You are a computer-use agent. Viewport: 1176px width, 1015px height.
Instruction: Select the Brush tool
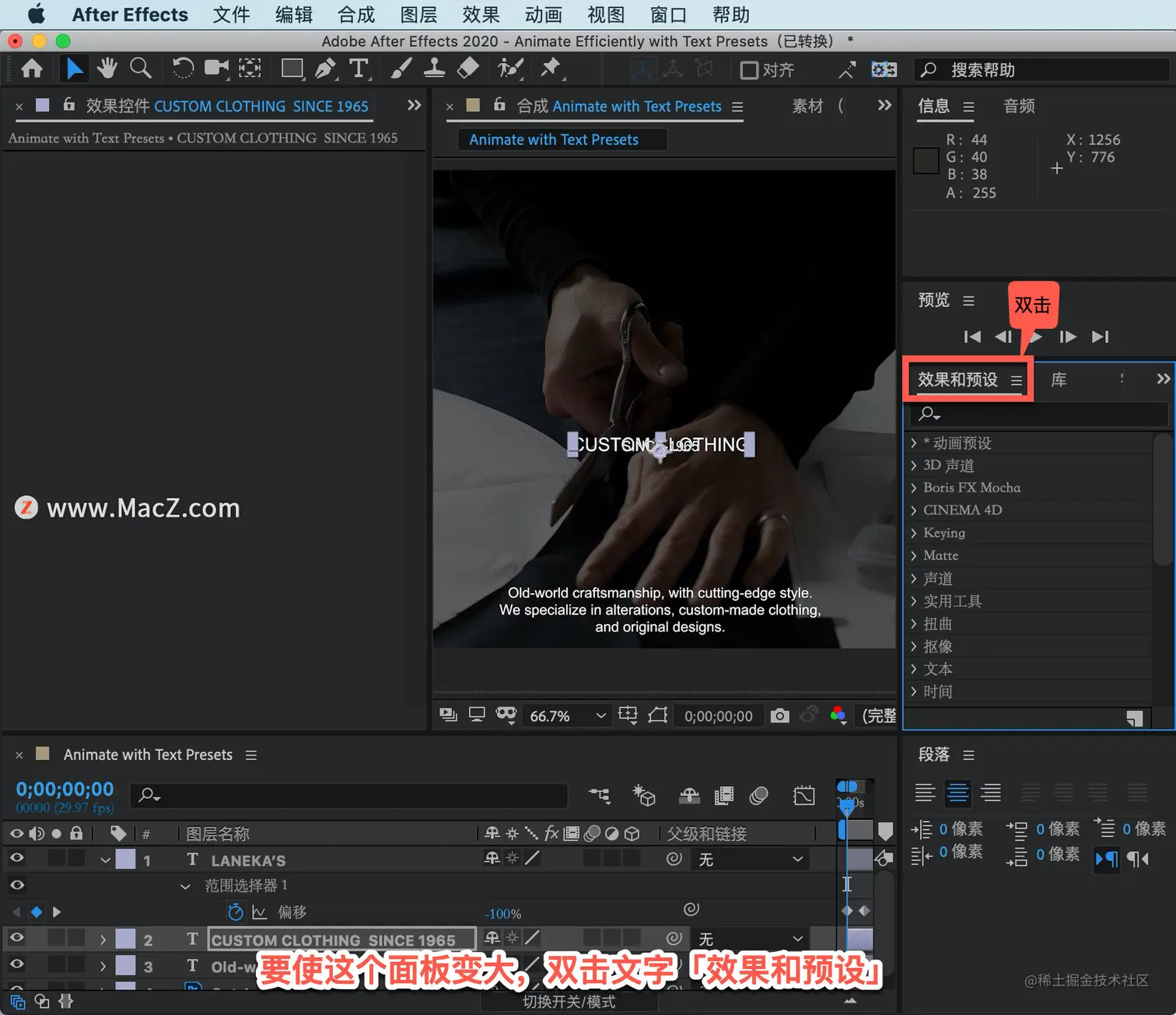(x=401, y=69)
